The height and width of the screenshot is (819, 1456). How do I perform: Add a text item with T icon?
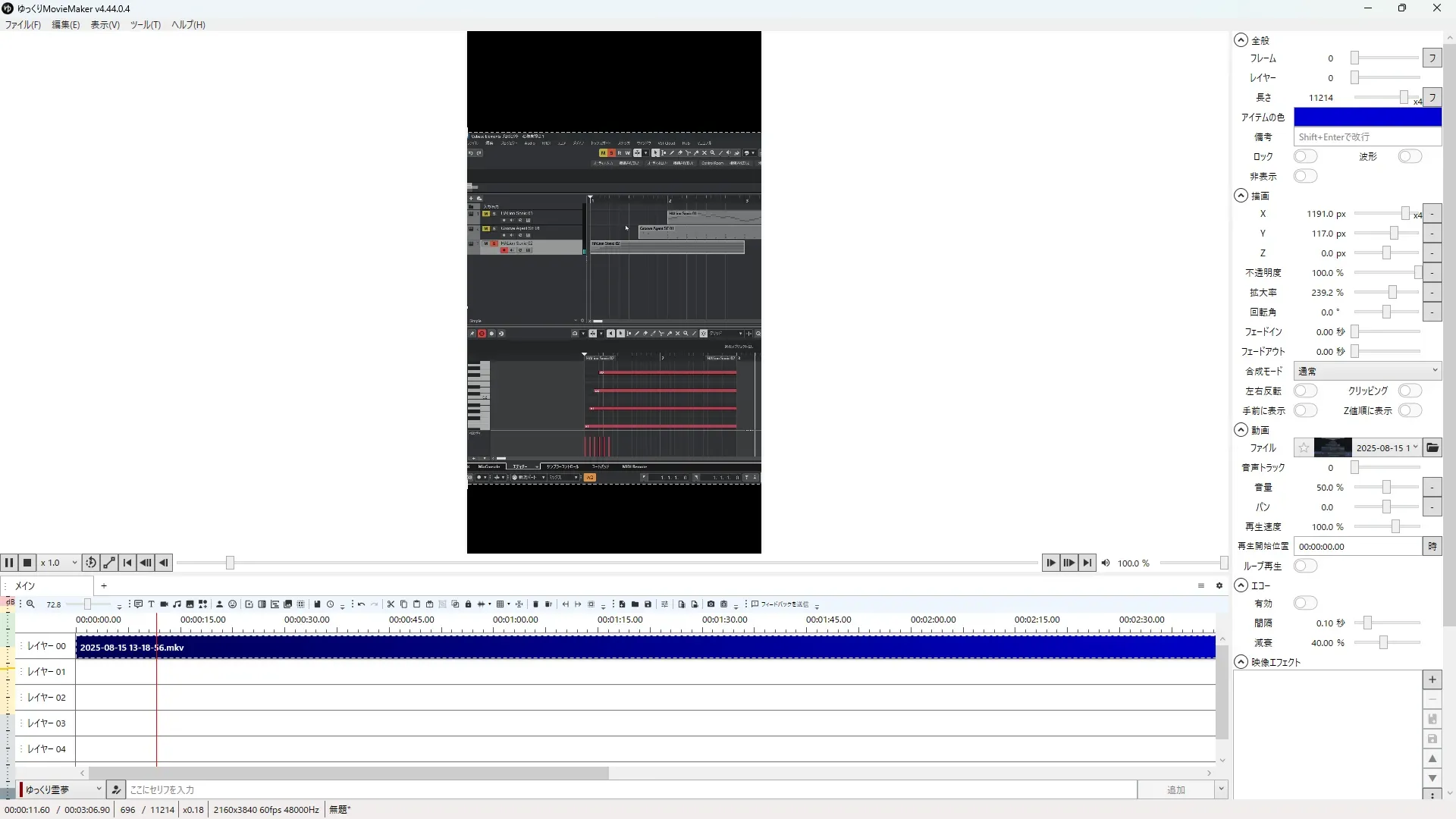click(x=151, y=604)
